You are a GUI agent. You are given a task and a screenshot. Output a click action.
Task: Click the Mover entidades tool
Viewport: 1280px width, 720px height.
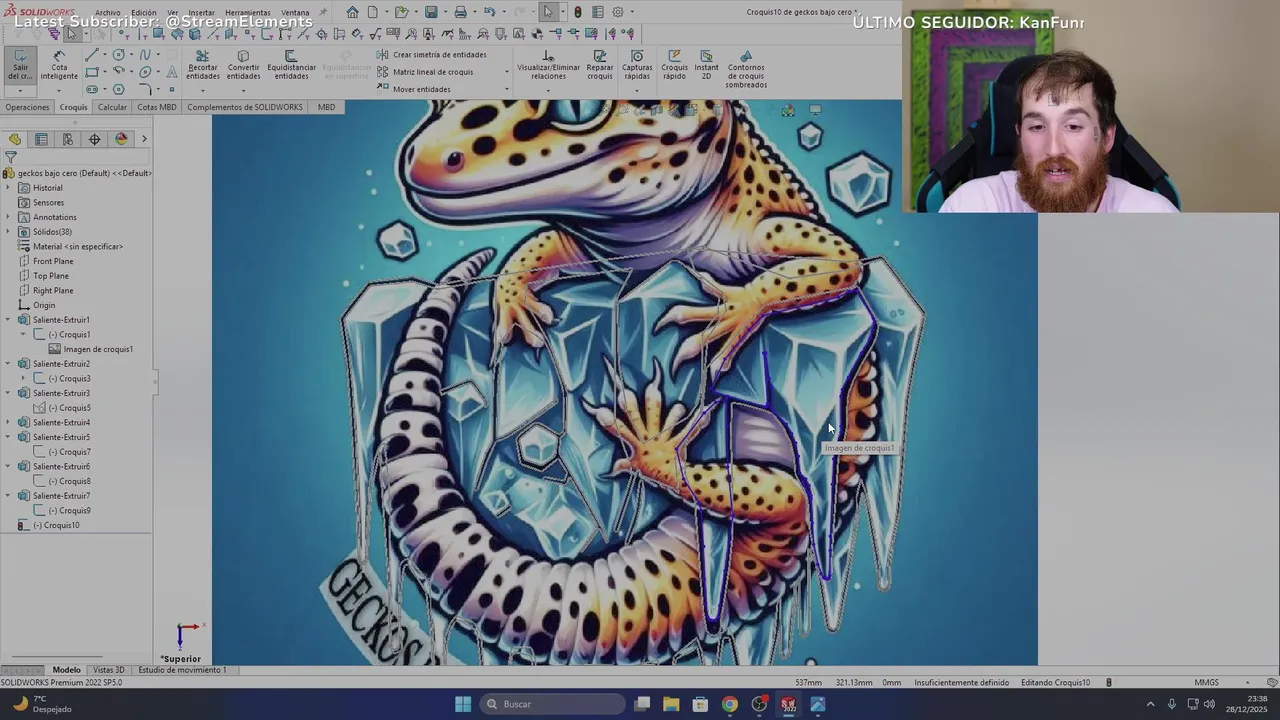tap(414, 89)
